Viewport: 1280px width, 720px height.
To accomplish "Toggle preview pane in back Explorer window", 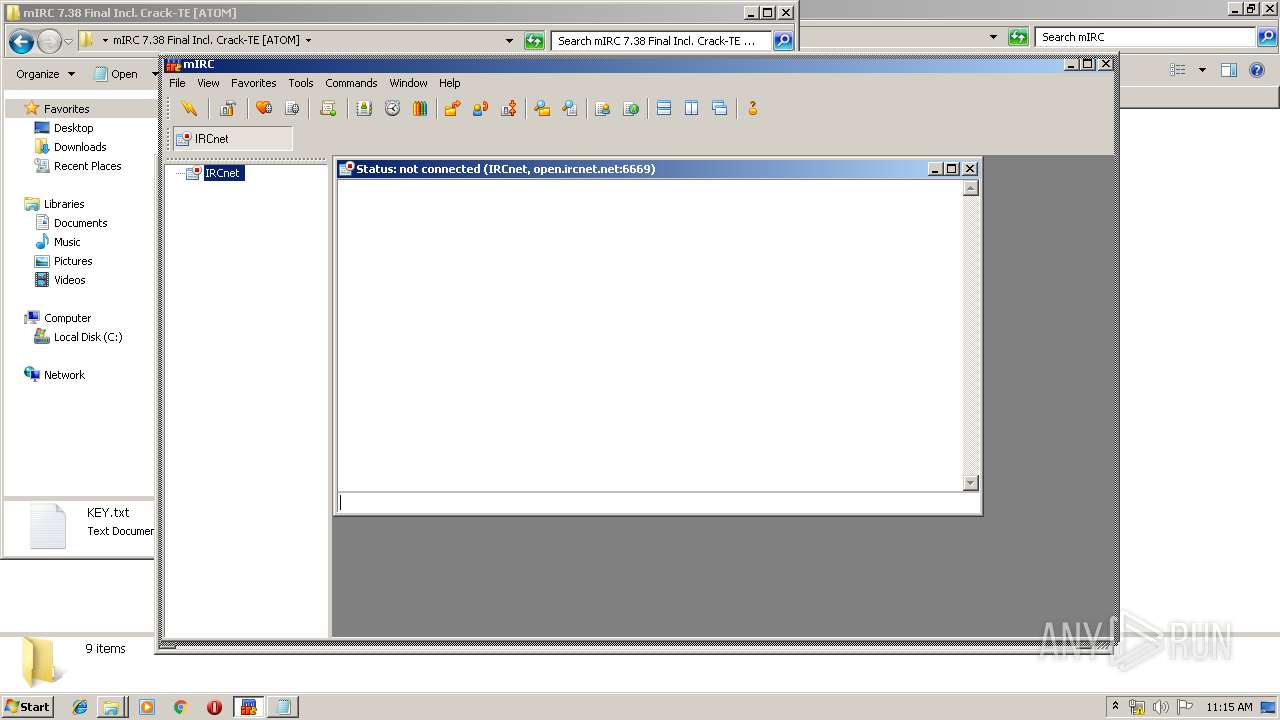I will [x=1229, y=70].
